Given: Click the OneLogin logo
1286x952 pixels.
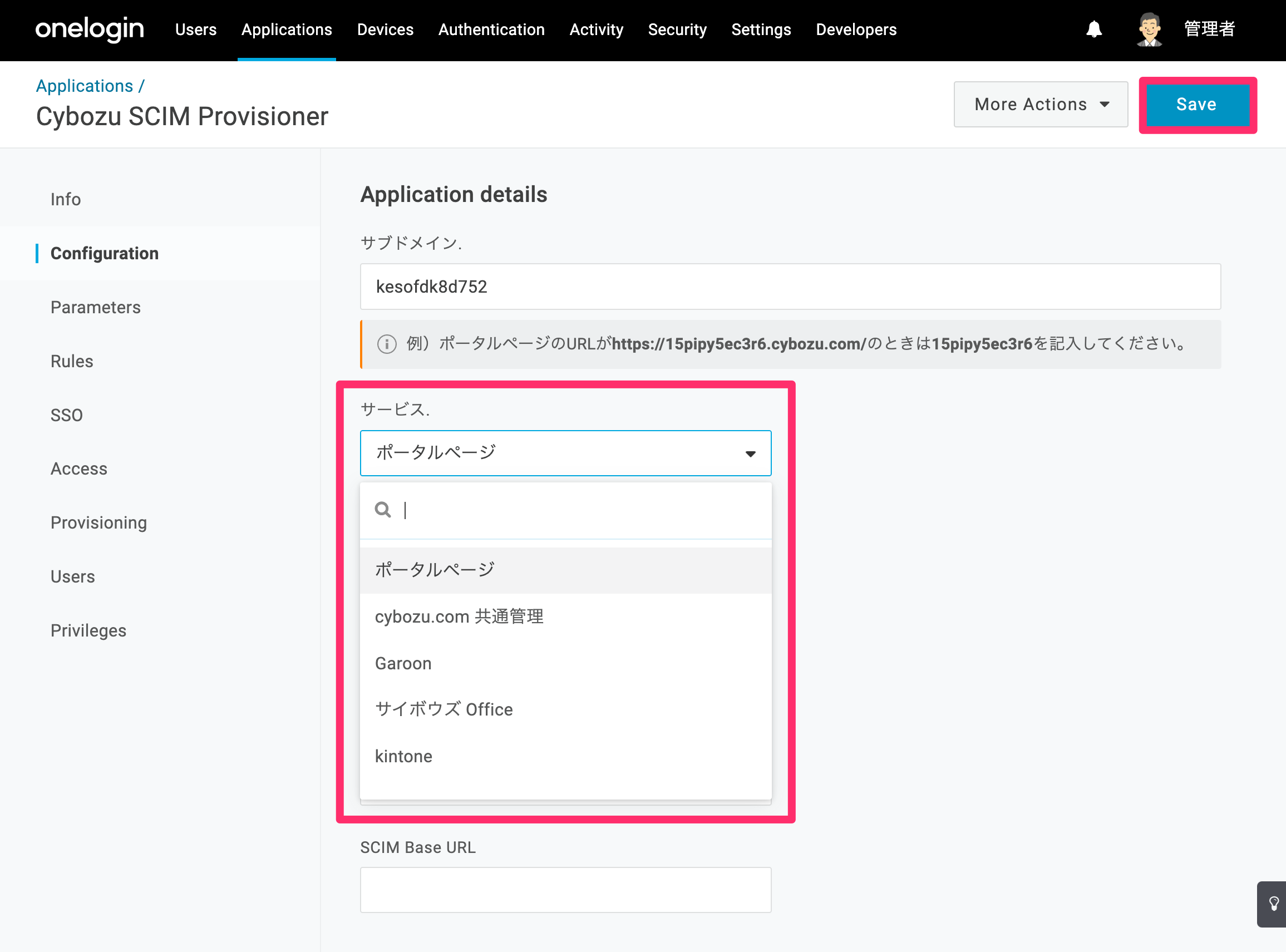Looking at the screenshot, I should point(90,29).
